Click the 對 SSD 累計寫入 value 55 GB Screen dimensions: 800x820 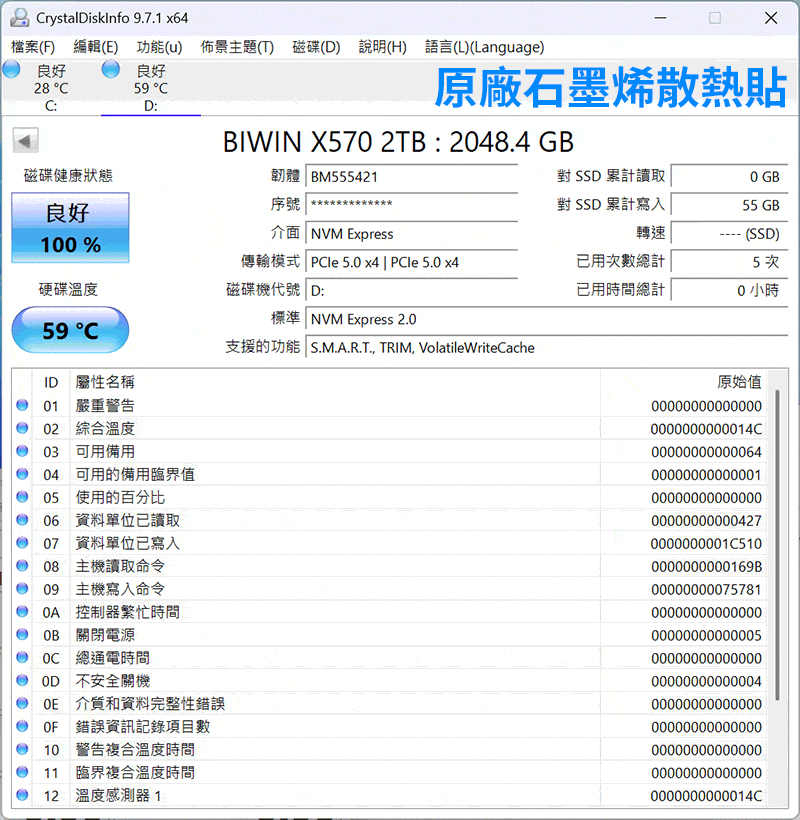pos(729,205)
